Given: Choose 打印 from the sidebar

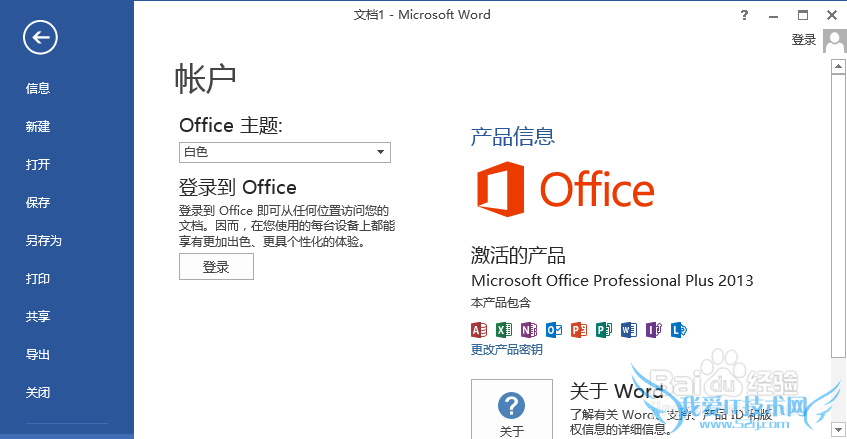Looking at the screenshot, I should click(x=38, y=279).
